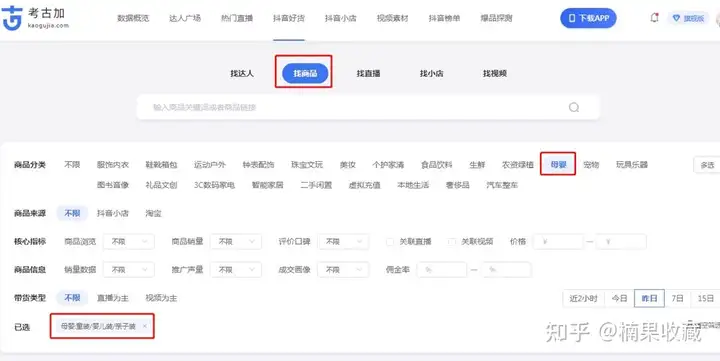Switch to the 找视频 tab
This screenshot has width=720, height=361.
tap(495, 73)
